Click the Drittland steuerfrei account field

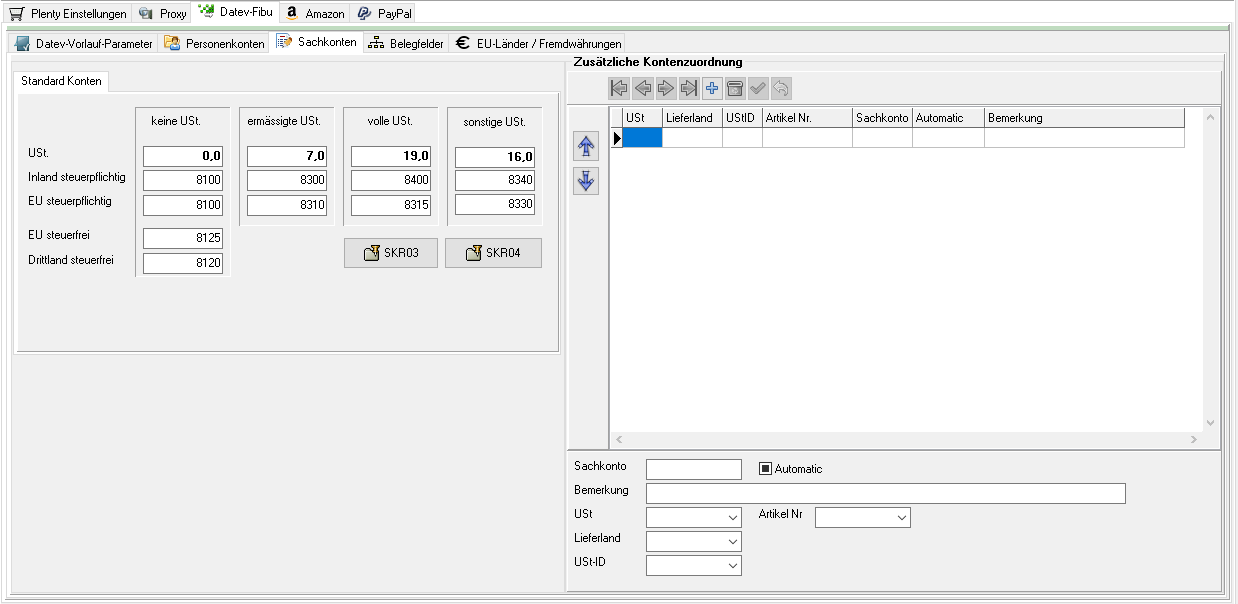point(183,263)
